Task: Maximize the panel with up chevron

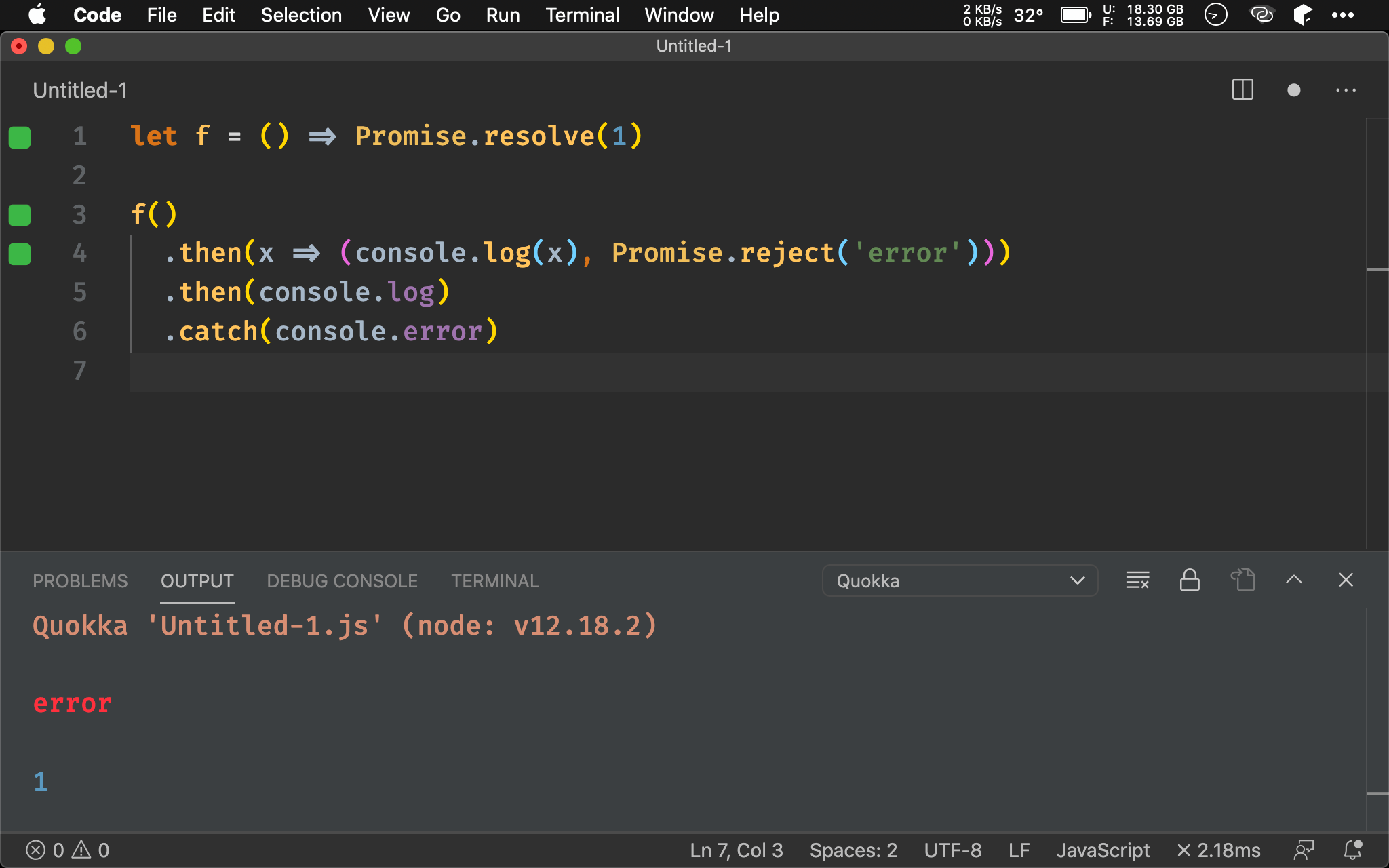Action: [x=1294, y=580]
